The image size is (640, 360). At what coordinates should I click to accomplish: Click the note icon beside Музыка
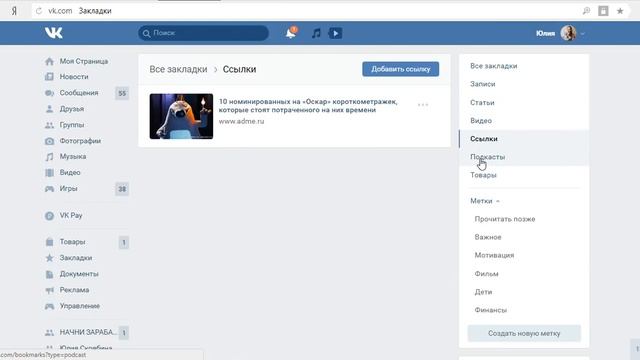(x=49, y=157)
